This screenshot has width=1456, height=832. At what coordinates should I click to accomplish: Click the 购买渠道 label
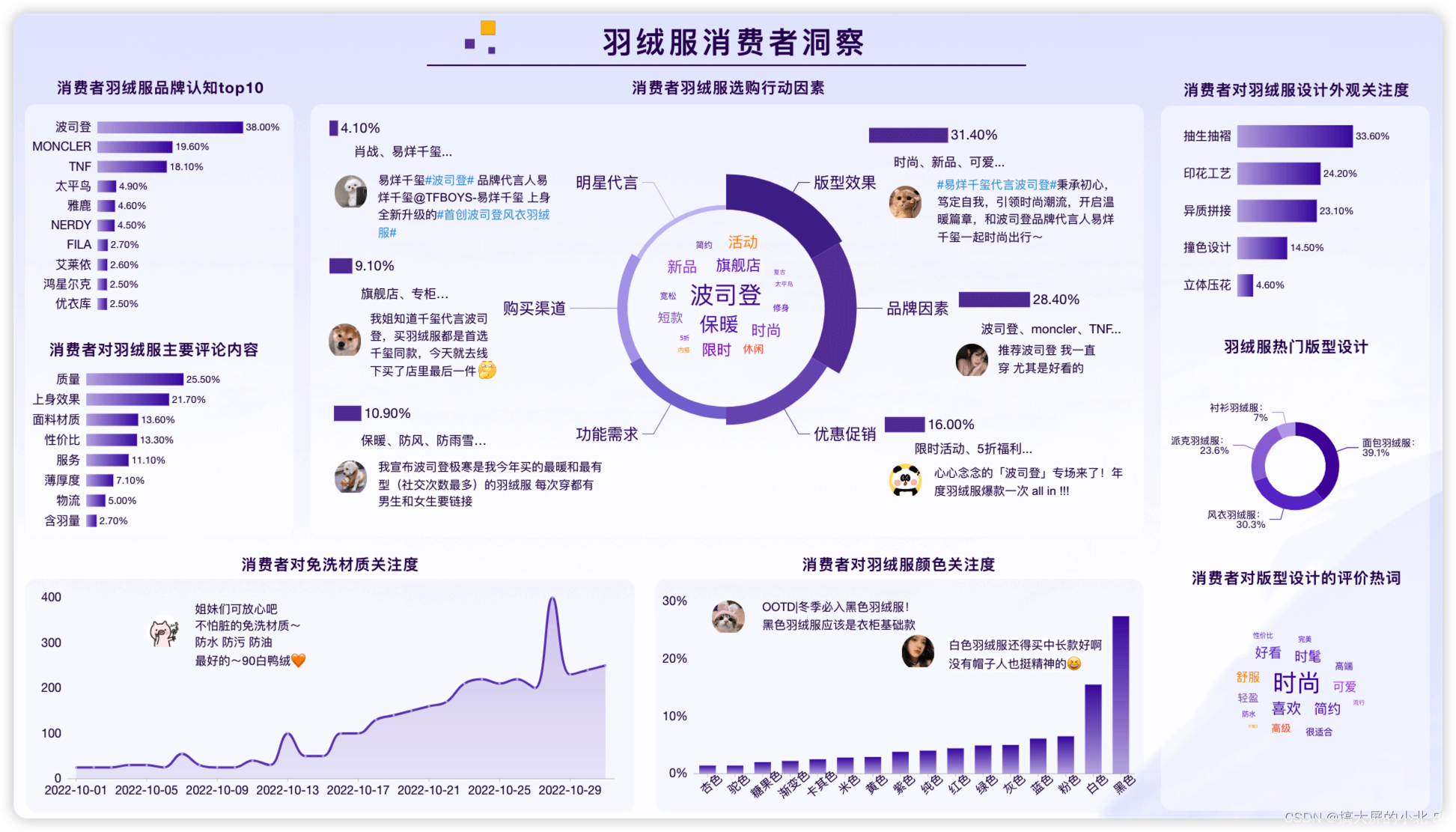pyautogui.click(x=534, y=309)
